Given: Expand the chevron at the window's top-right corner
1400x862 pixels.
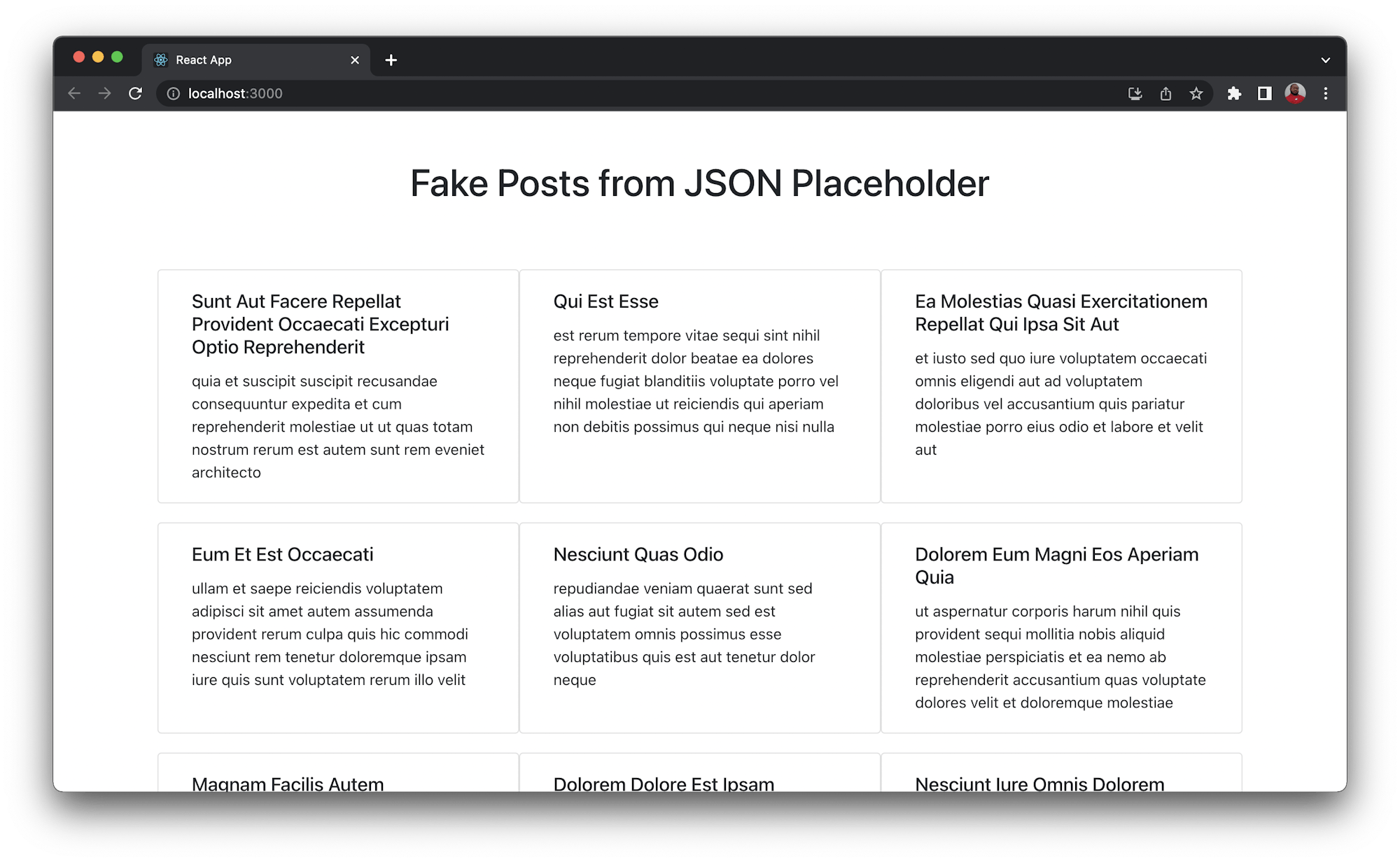Looking at the screenshot, I should click(1325, 59).
